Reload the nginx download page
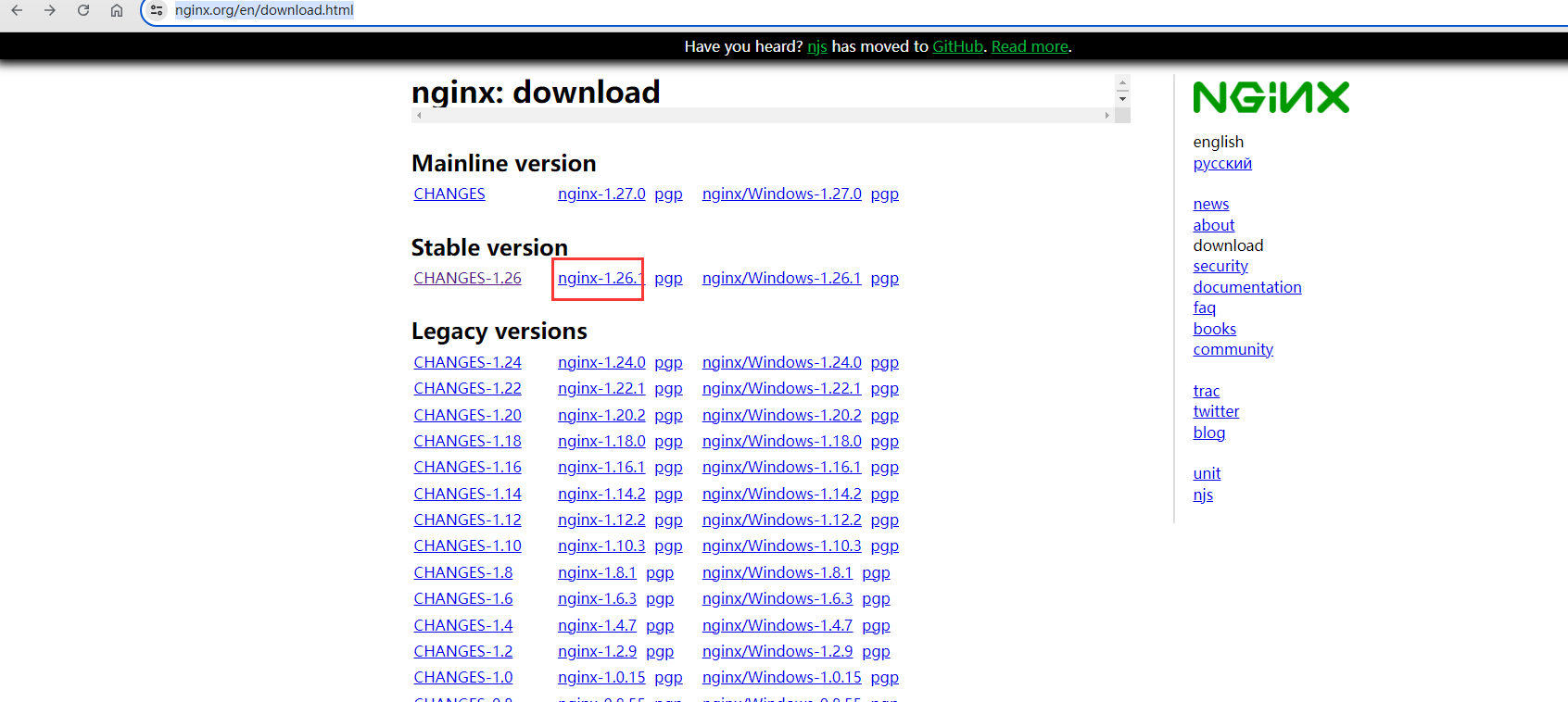Image resolution: width=1568 pixels, height=702 pixels. coord(83,10)
